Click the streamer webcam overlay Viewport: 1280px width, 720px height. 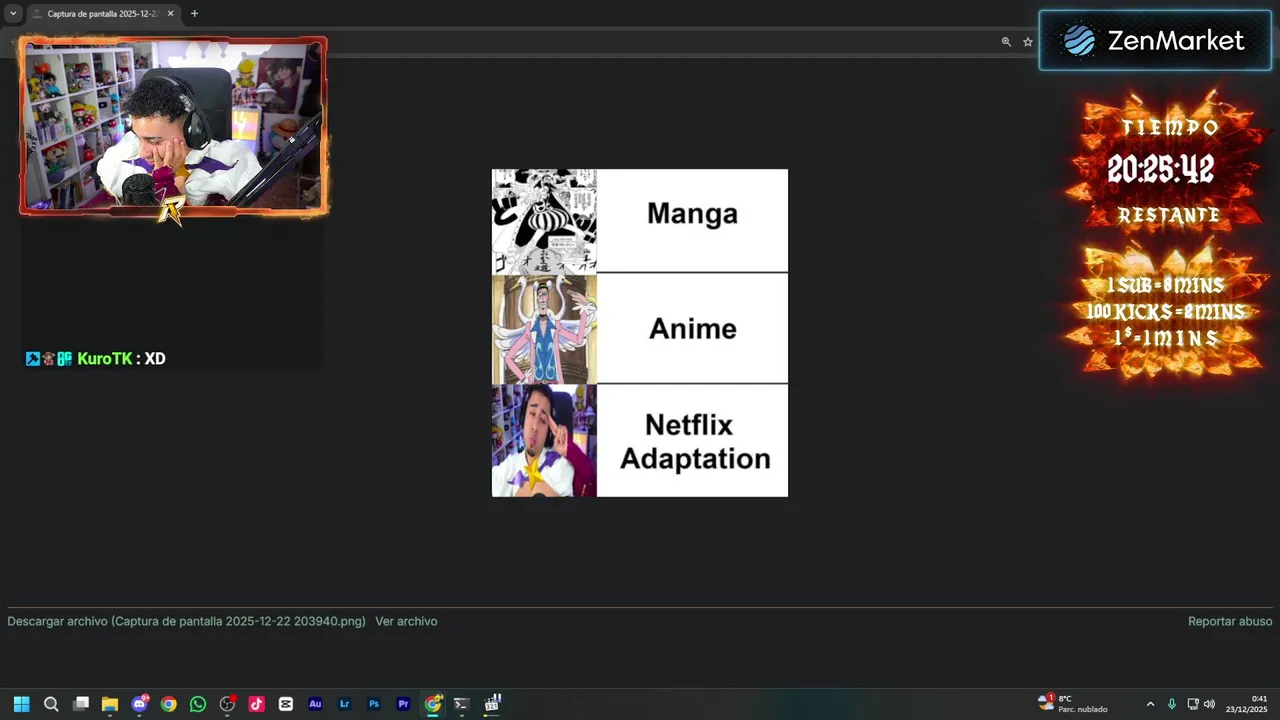coord(173,126)
